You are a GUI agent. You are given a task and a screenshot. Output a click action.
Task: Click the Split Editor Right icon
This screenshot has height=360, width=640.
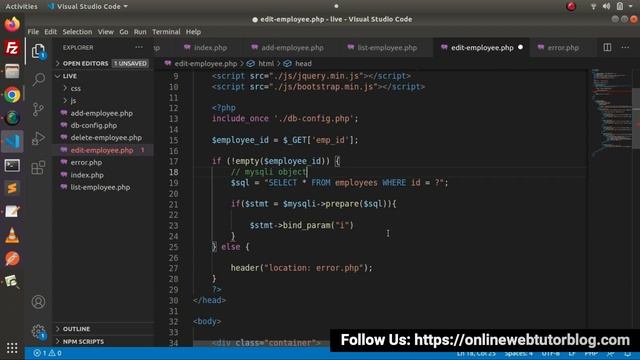click(x=607, y=47)
